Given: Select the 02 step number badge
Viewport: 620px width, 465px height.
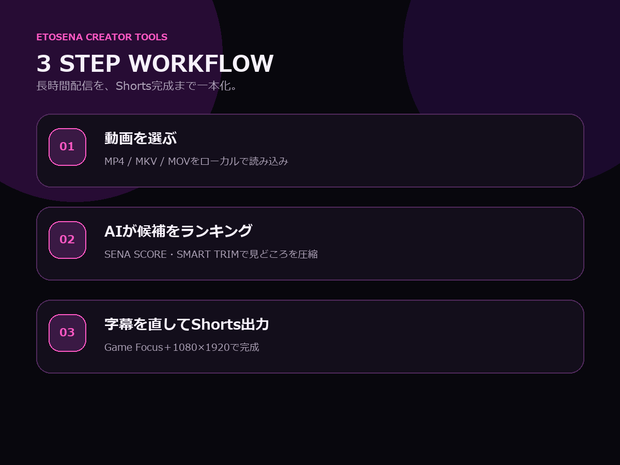Looking at the screenshot, I should coord(67,240).
